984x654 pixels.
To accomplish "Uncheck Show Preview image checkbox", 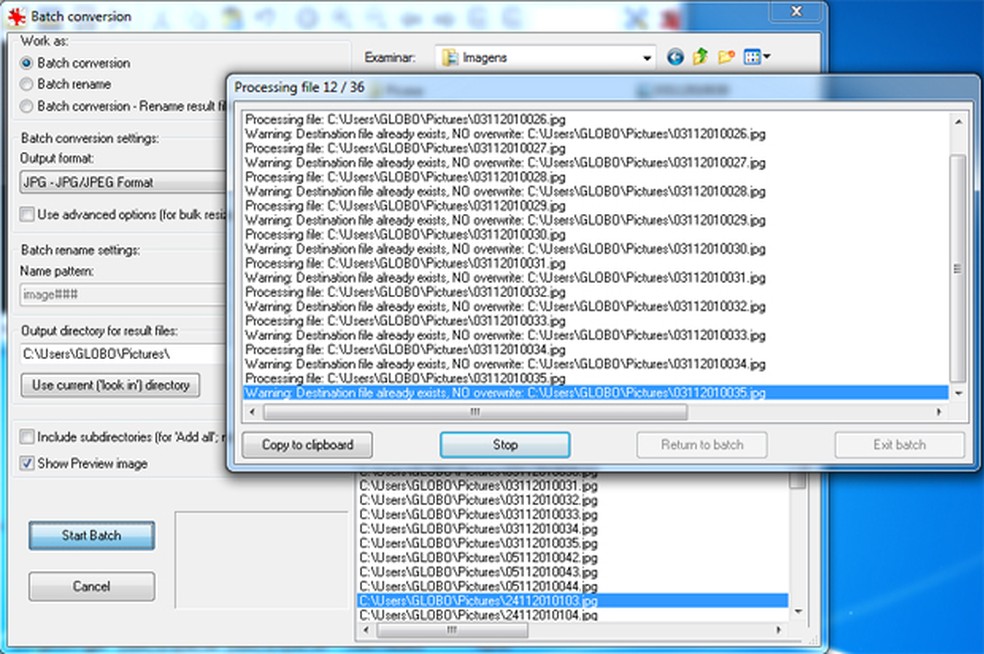I will [27, 464].
